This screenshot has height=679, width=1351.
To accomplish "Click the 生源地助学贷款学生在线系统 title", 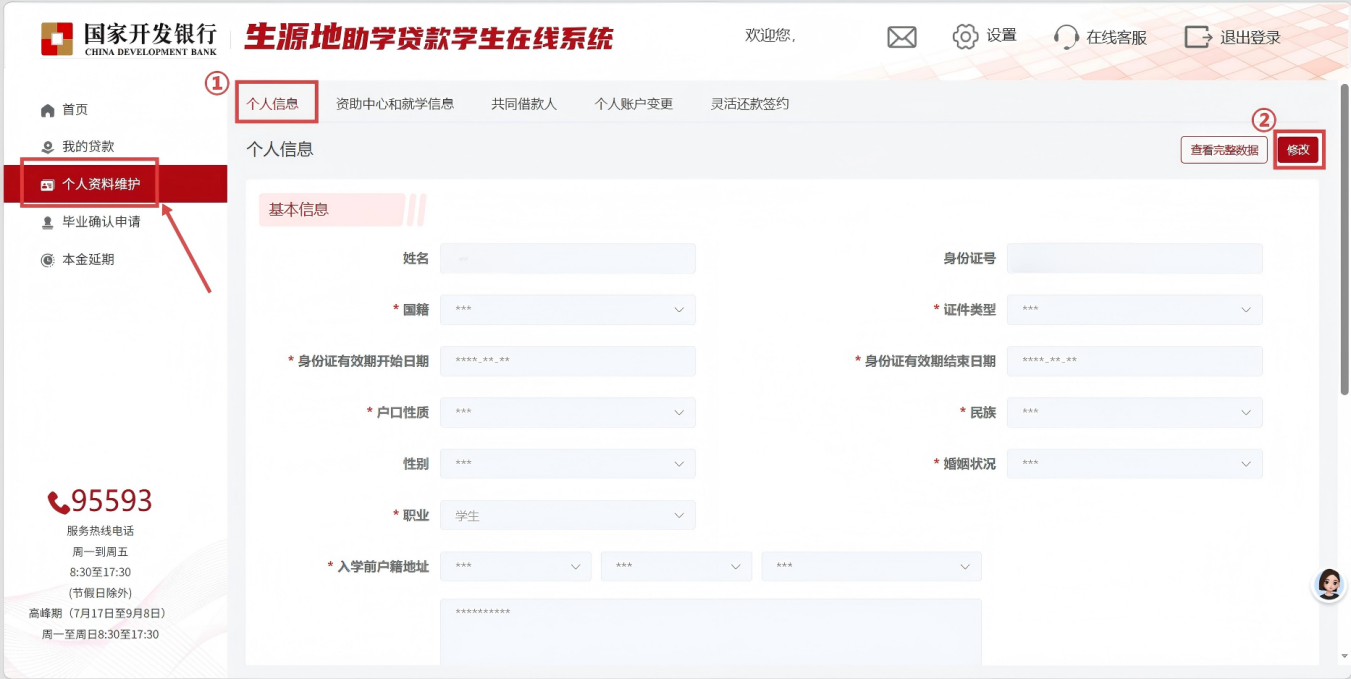I will tap(429, 38).
